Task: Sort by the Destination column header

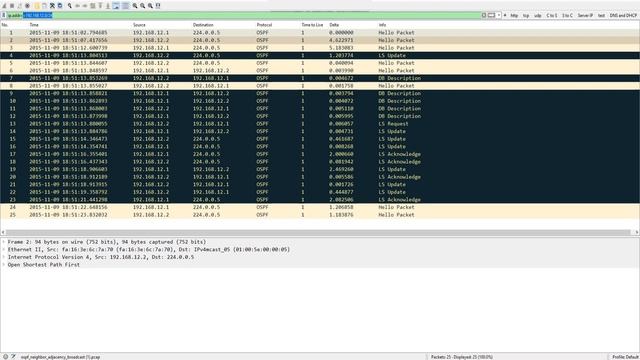Action: (x=203, y=25)
